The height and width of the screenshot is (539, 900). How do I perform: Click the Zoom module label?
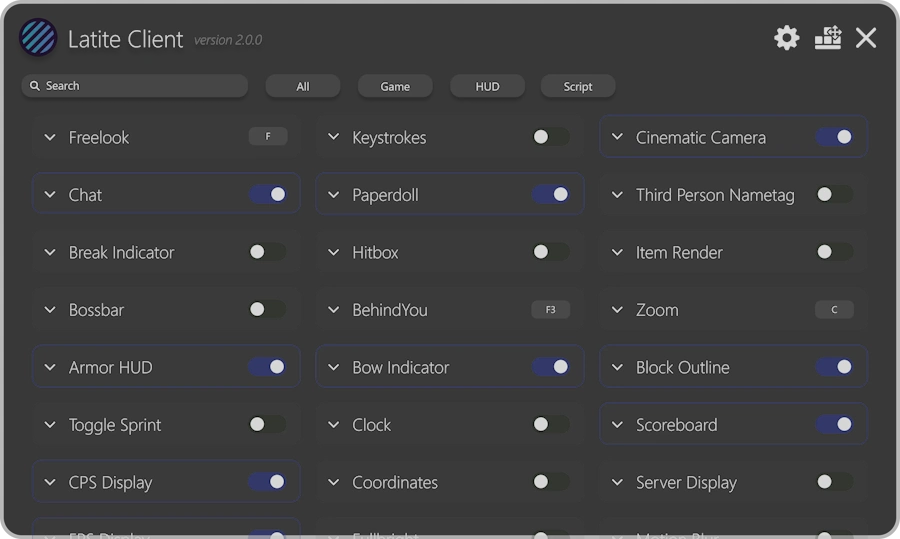pos(657,310)
